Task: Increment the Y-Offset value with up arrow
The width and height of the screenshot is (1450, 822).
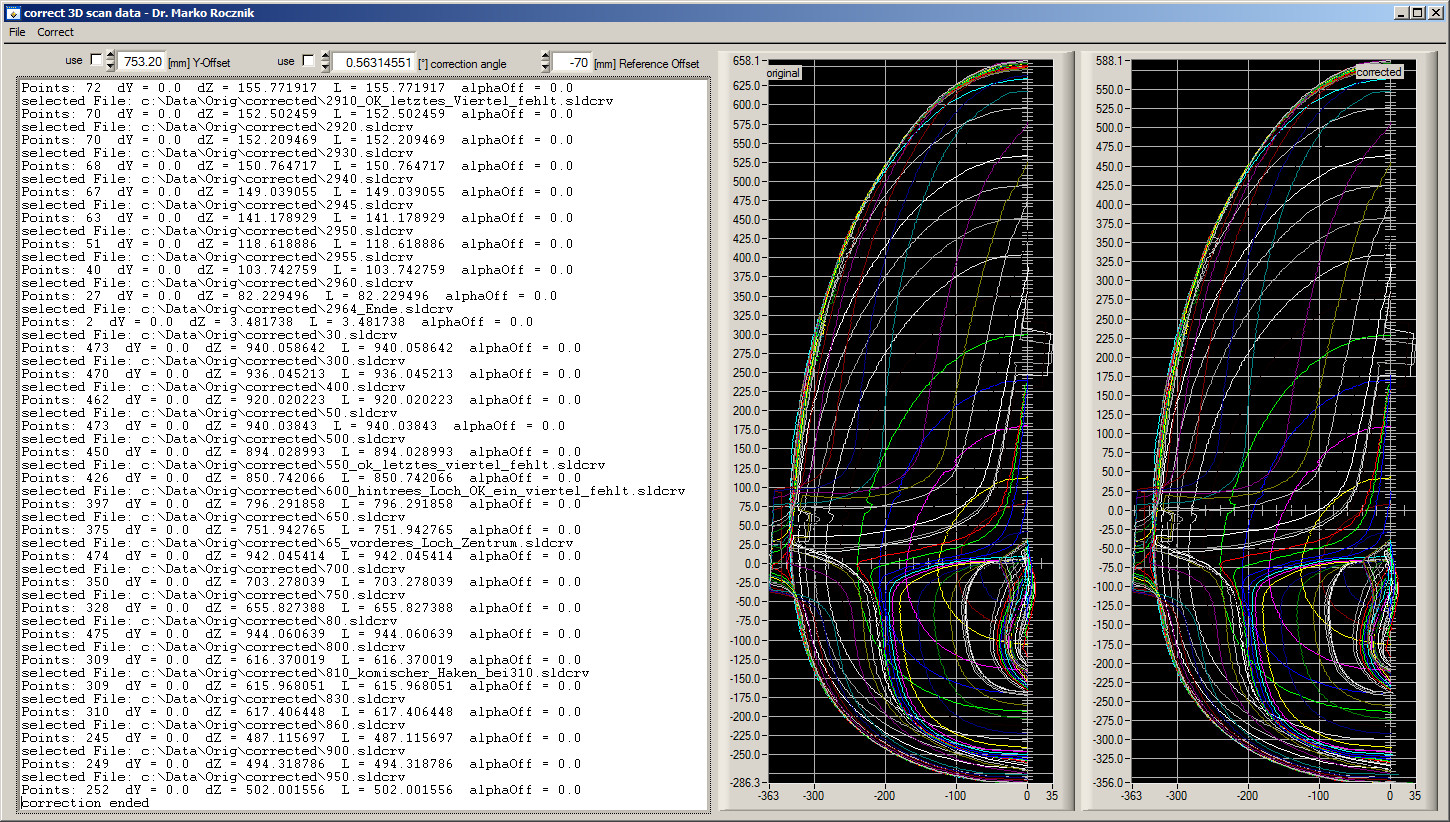Action: click(110, 56)
